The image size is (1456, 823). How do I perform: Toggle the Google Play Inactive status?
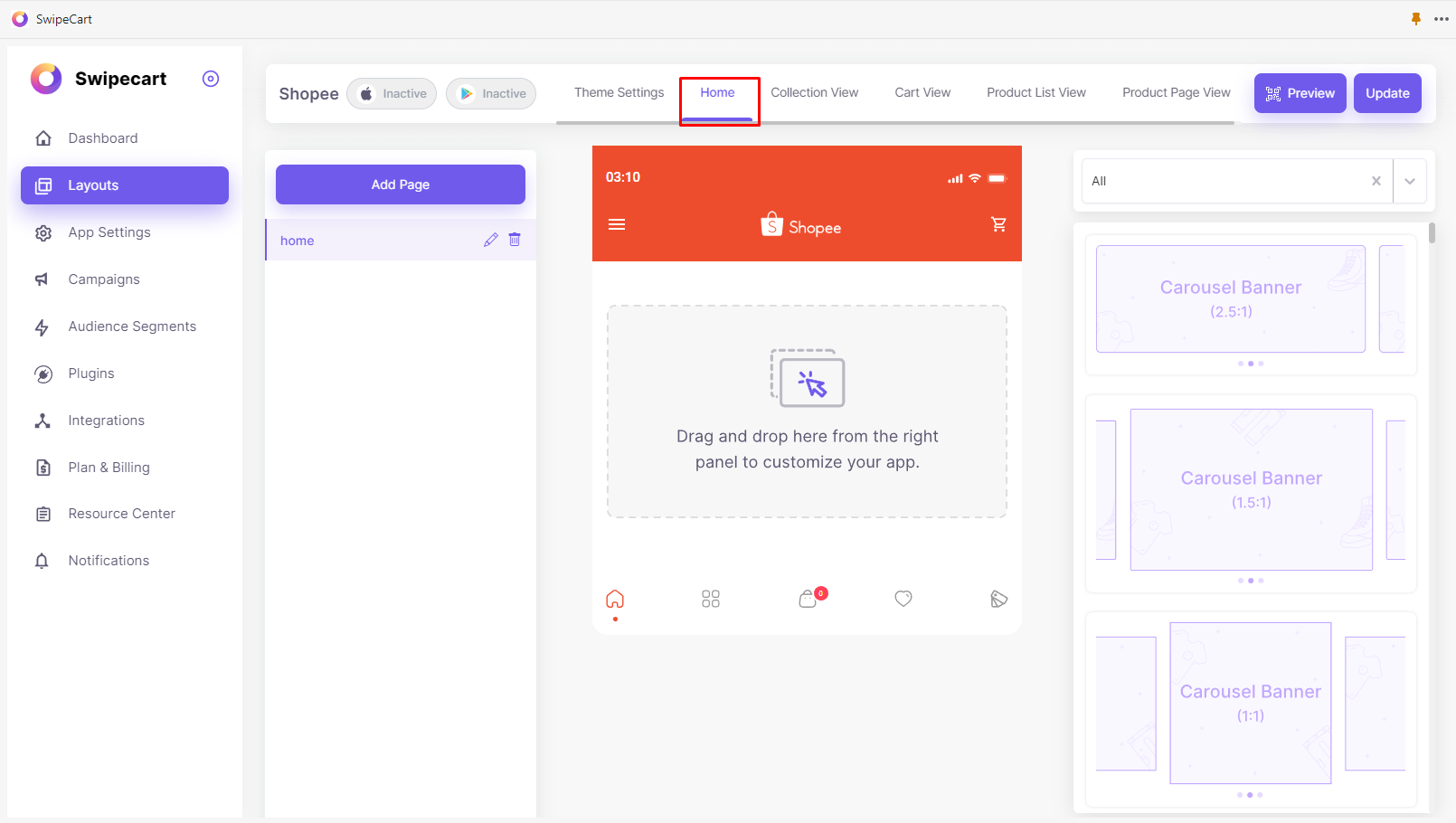(490, 93)
